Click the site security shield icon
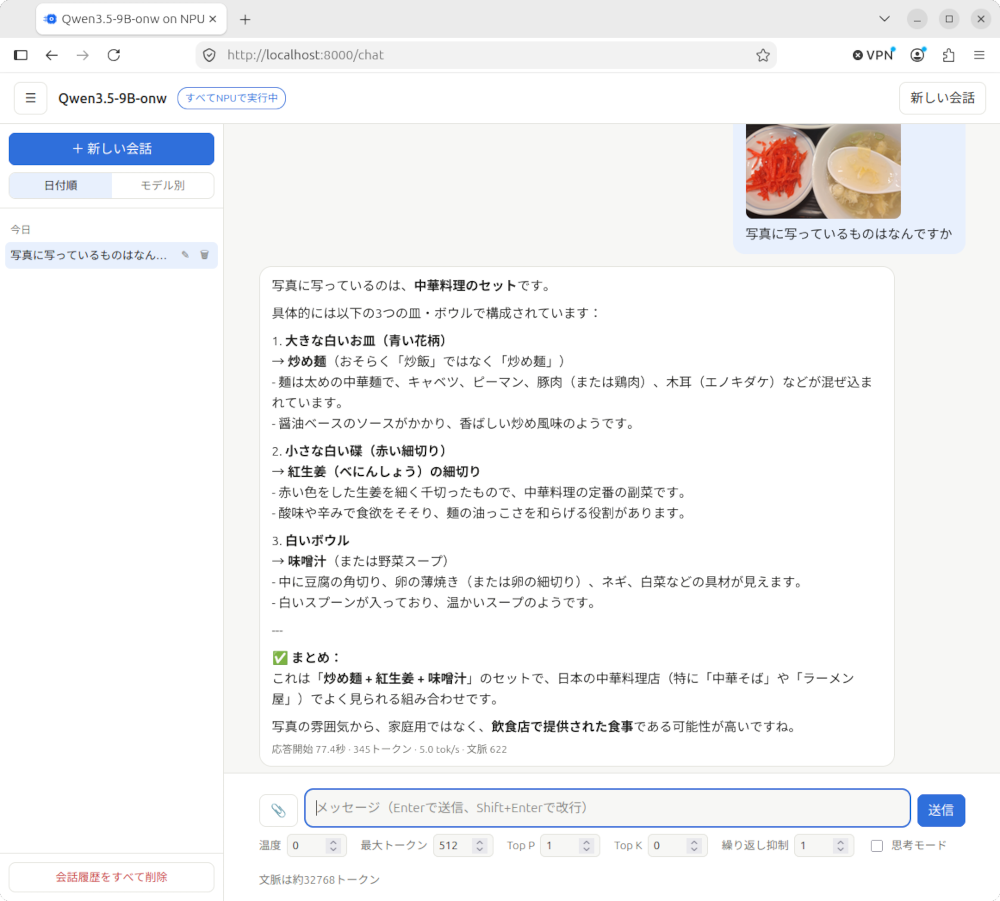Screen dimensions: 1000x901 pyautogui.click(x=209, y=55)
